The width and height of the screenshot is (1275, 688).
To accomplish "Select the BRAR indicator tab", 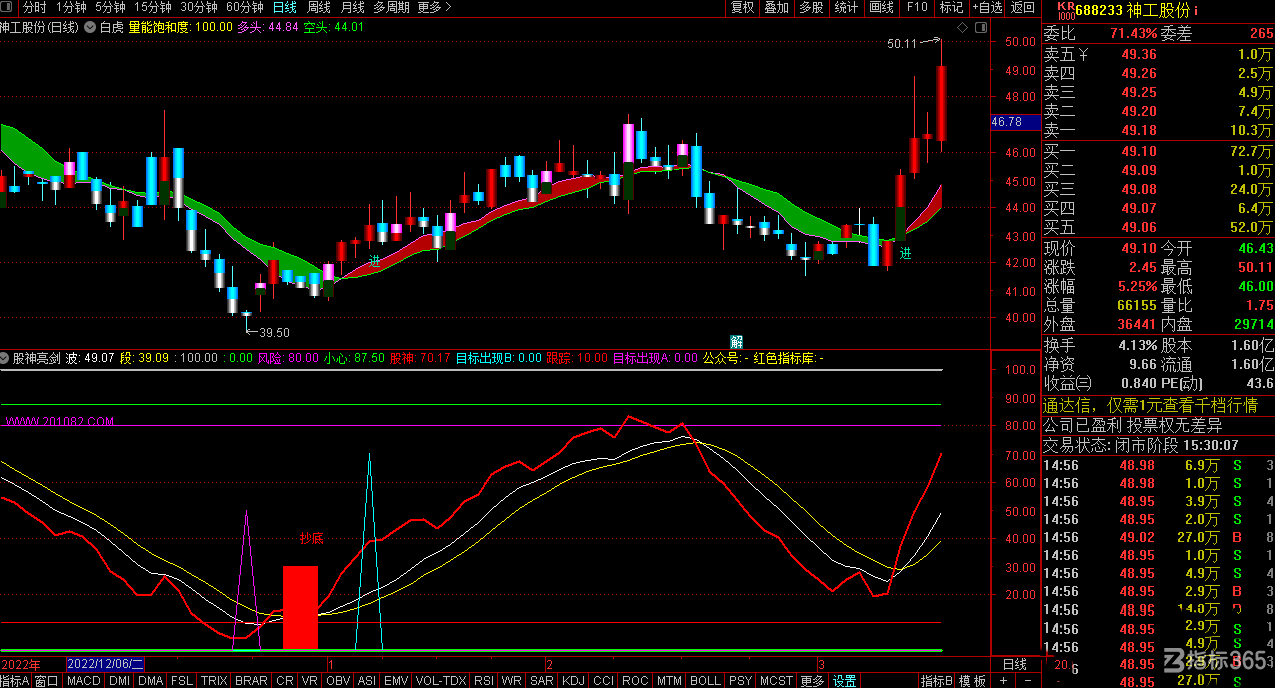I will (251, 681).
